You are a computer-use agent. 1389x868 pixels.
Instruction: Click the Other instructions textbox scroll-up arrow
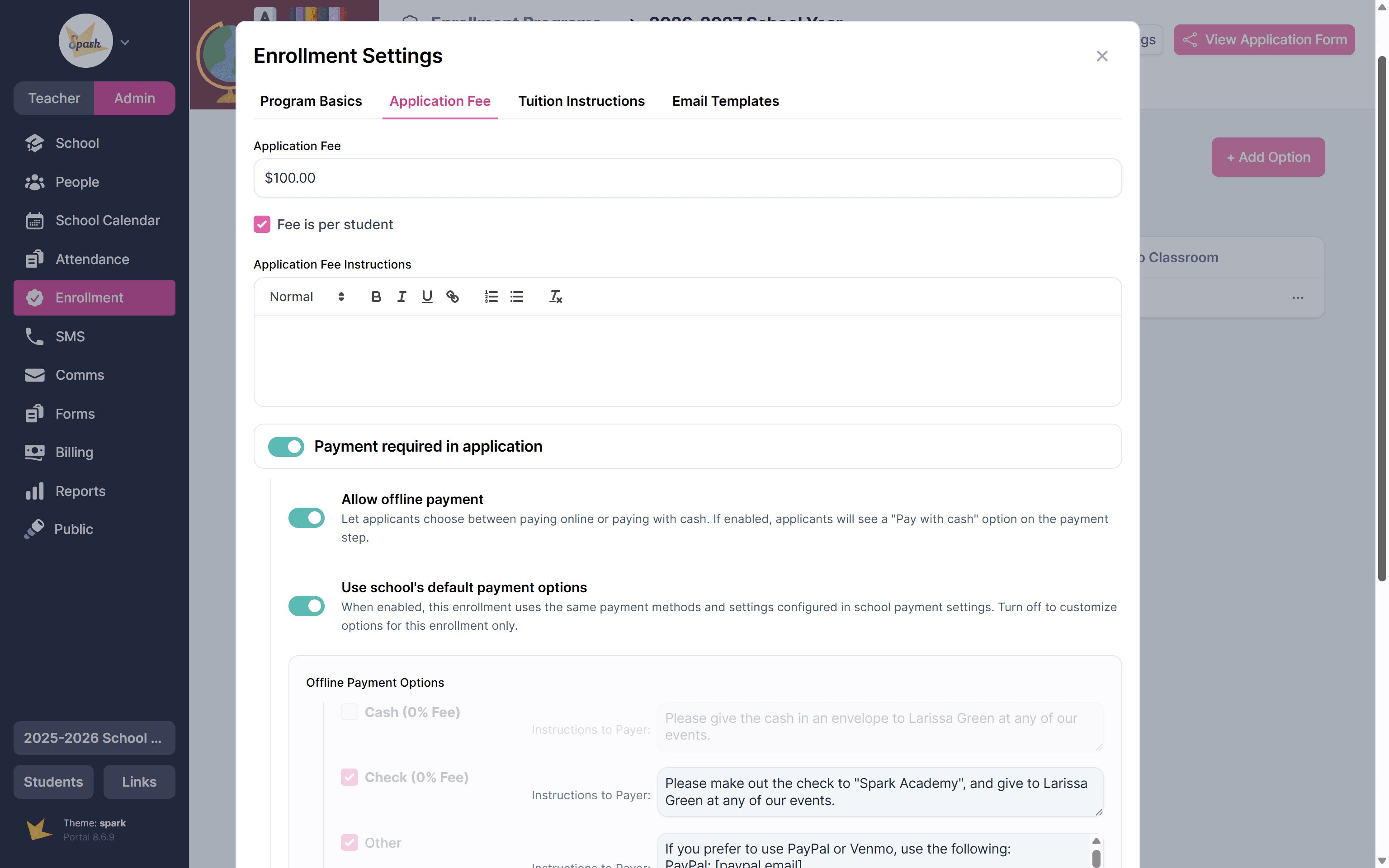tap(1096, 841)
